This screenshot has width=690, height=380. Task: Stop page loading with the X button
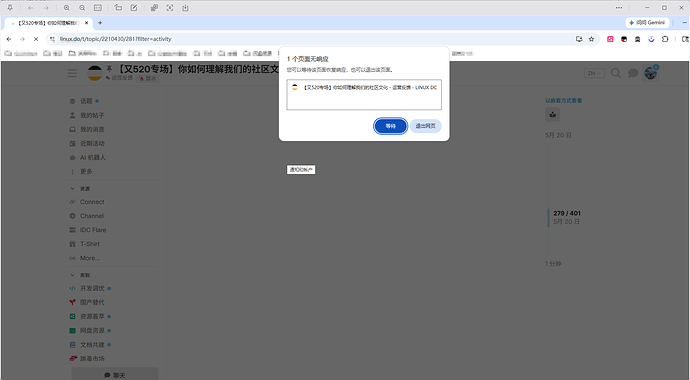pos(36,39)
